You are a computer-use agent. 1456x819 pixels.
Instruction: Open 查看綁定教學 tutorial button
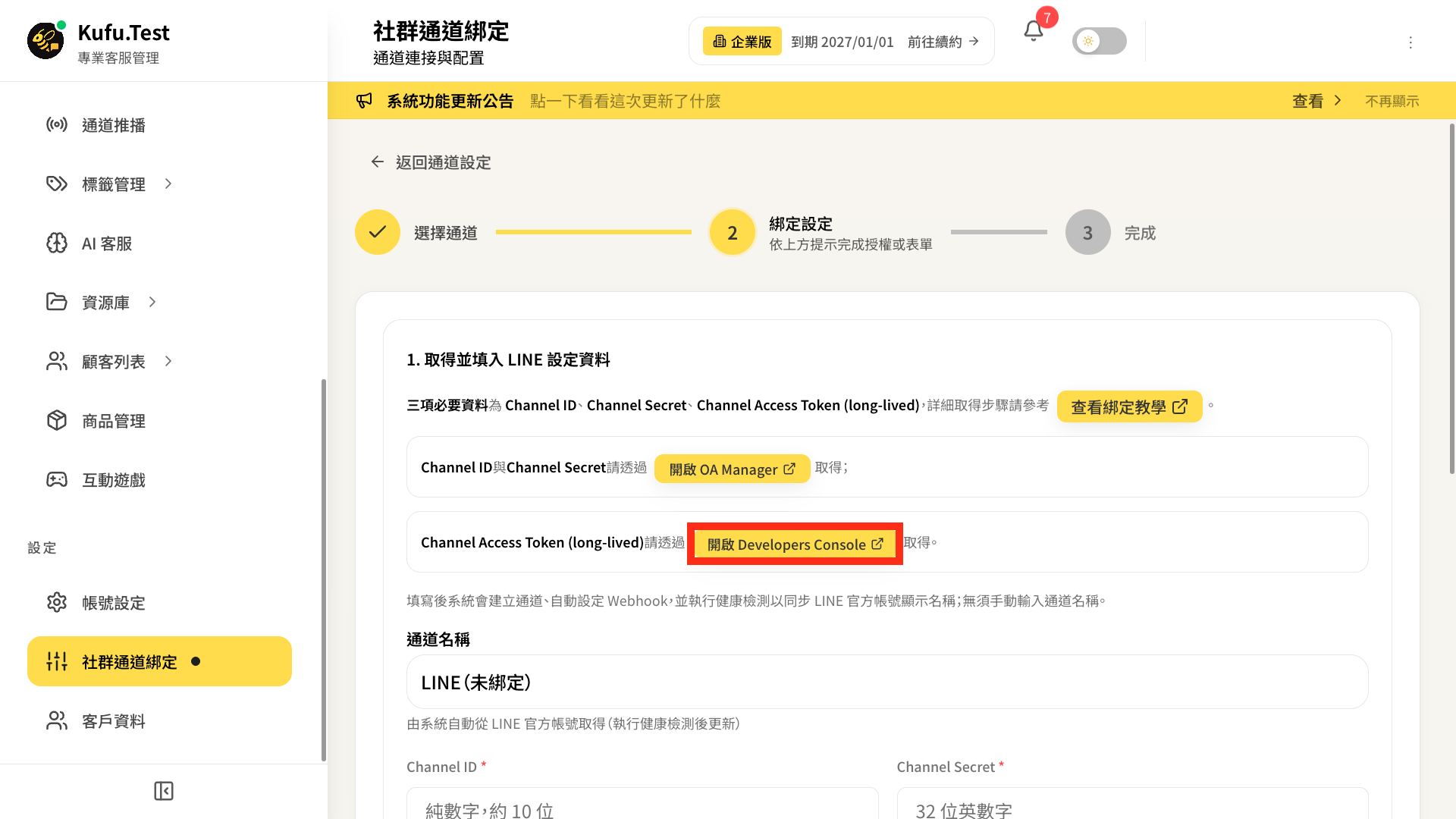coord(1129,406)
